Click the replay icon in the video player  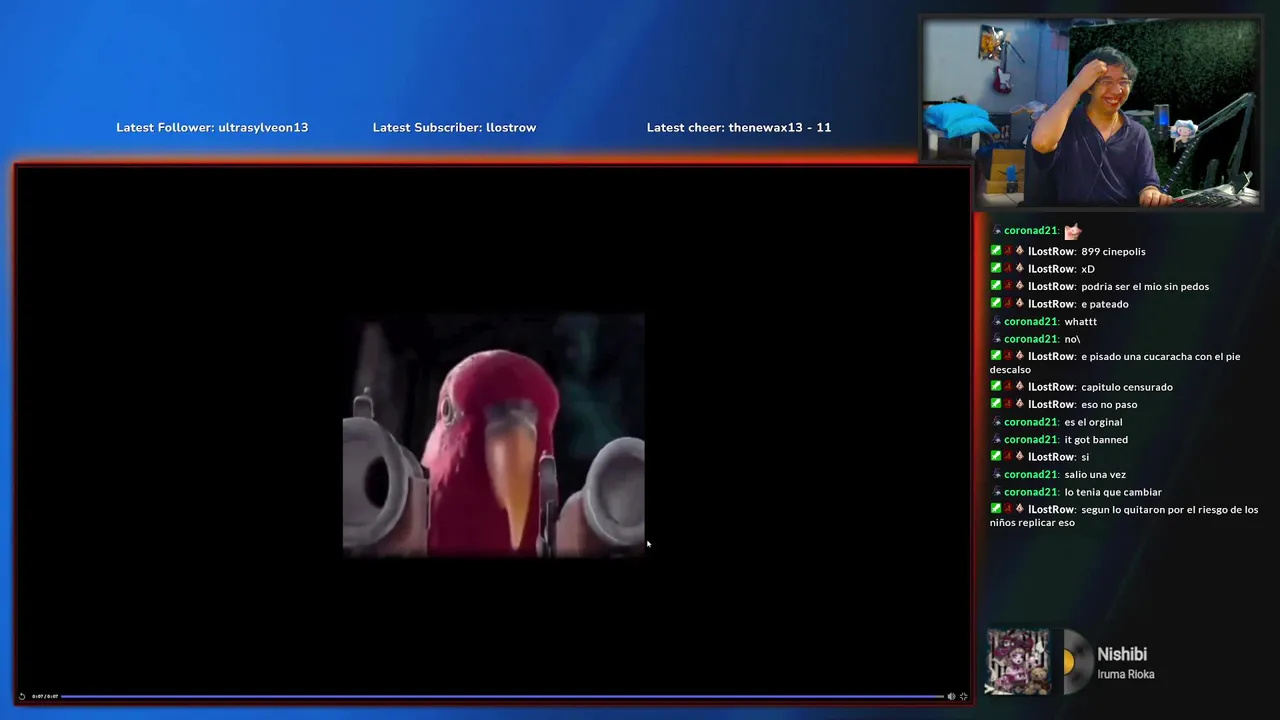(22, 696)
